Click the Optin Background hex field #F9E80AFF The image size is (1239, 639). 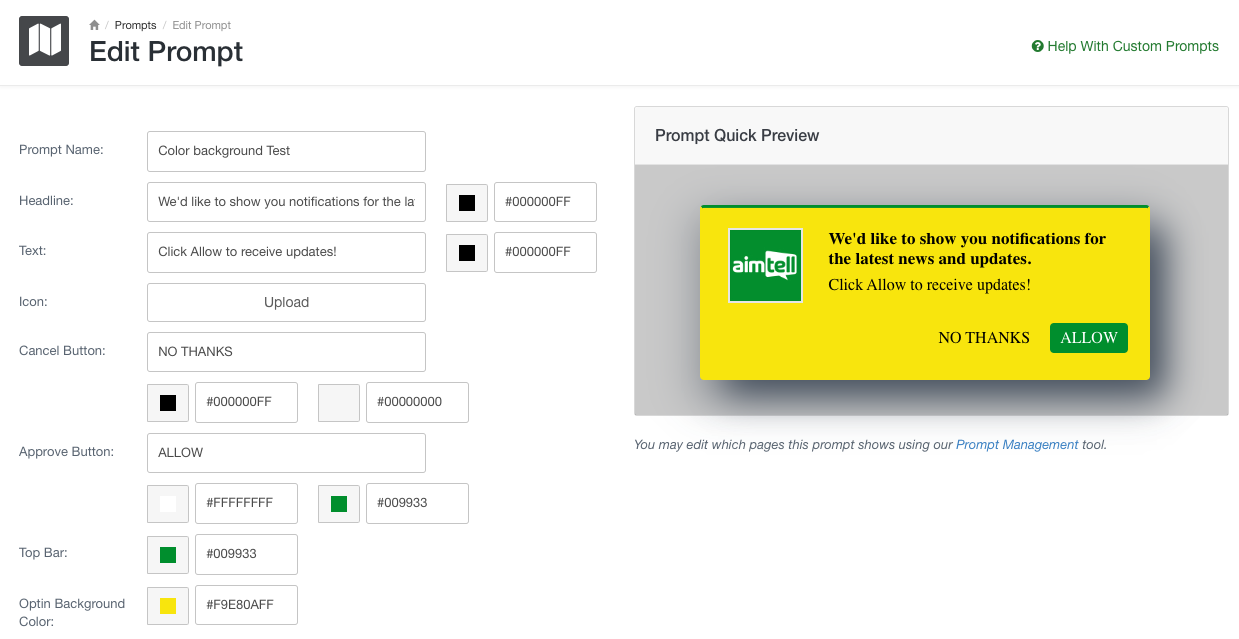coord(246,605)
